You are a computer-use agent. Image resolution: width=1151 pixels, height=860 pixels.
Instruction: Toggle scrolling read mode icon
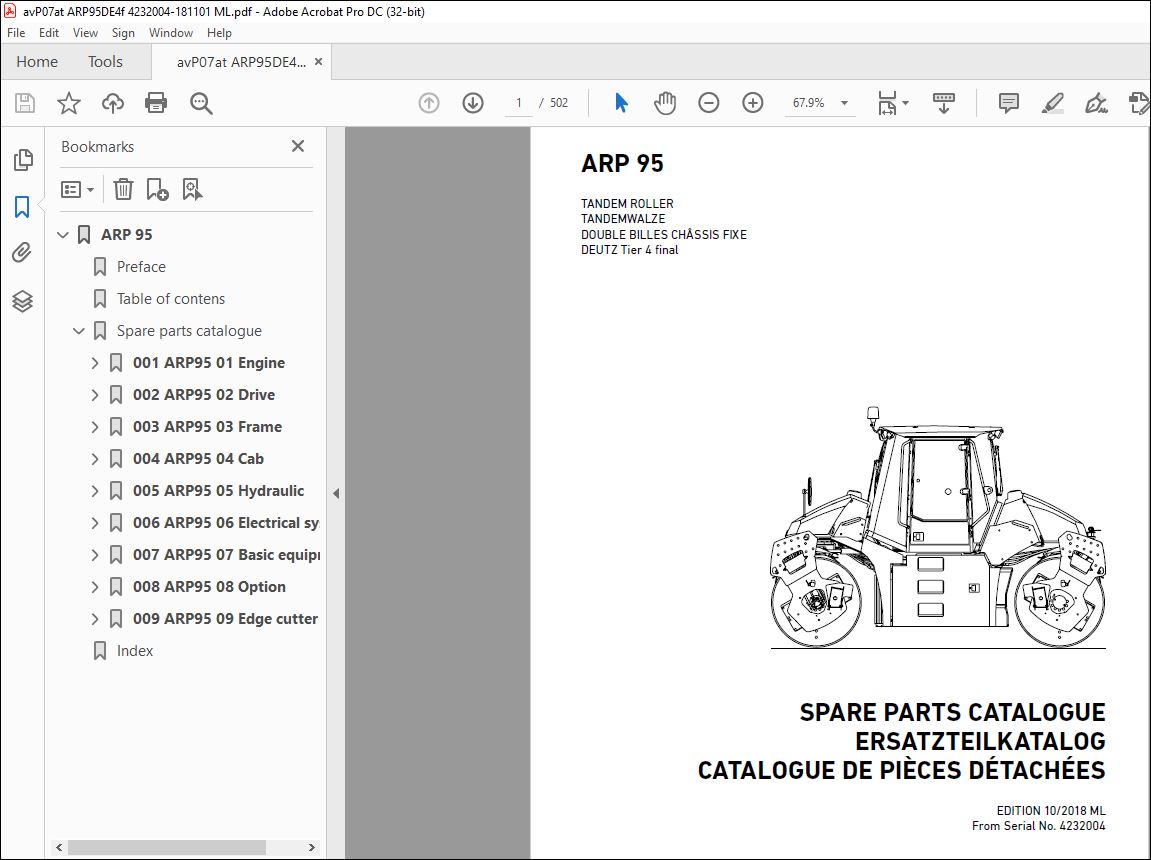tap(943, 103)
